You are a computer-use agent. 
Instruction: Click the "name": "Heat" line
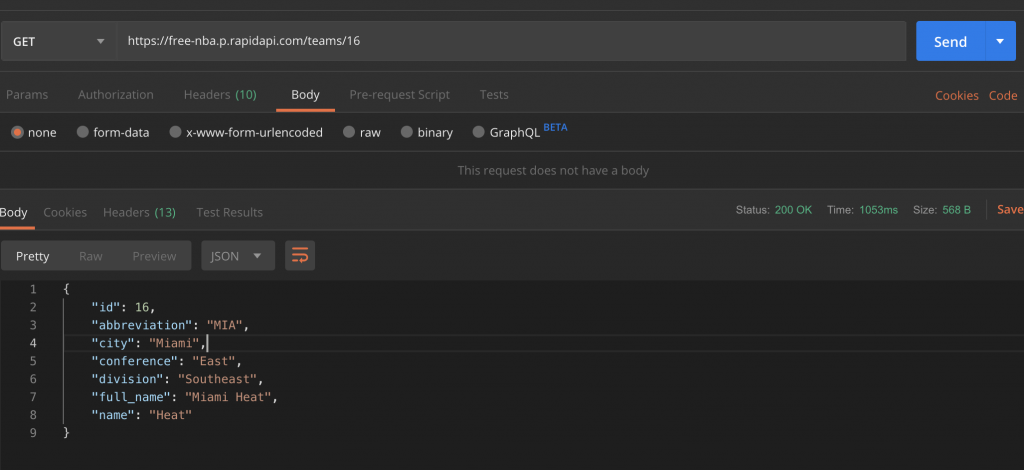pos(142,415)
